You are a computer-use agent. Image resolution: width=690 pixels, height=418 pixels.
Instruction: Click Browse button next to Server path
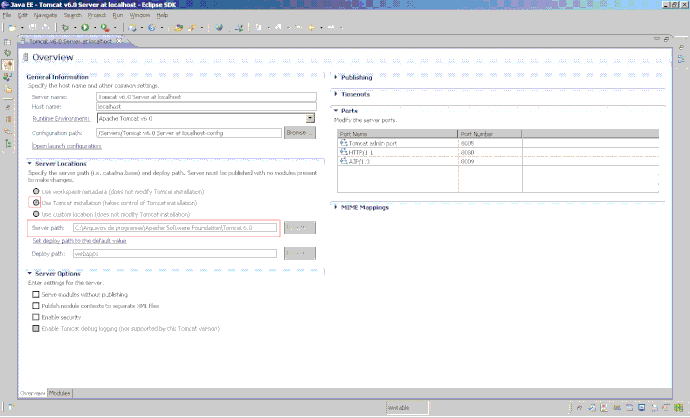pos(300,227)
